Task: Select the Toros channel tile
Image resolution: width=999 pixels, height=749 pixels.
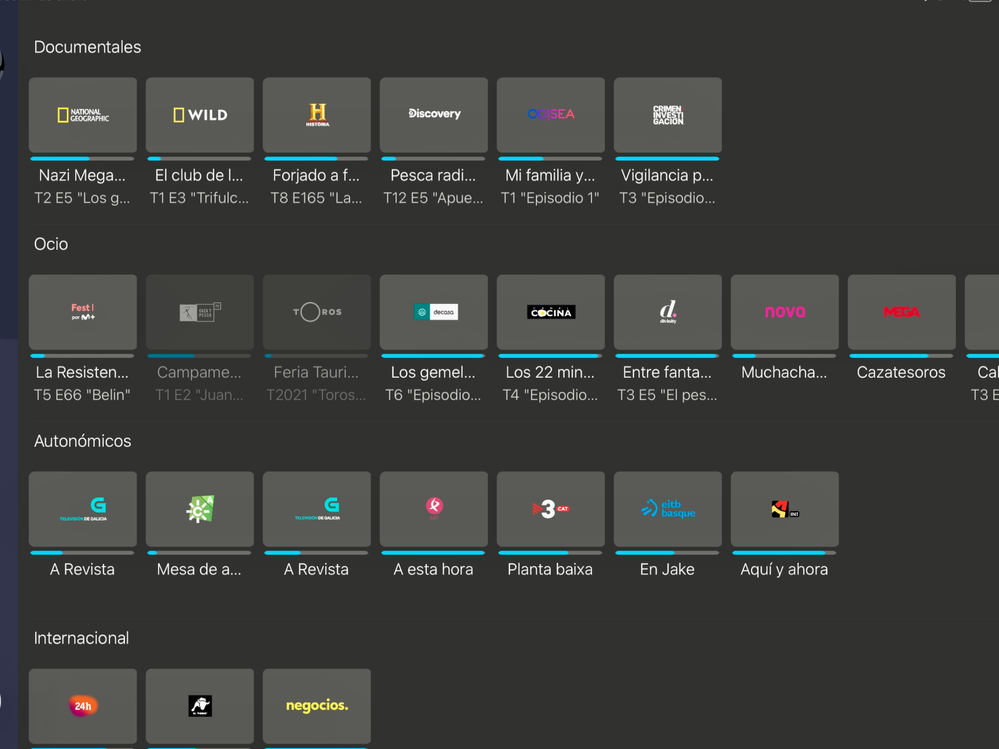Action: pos(316,311)
